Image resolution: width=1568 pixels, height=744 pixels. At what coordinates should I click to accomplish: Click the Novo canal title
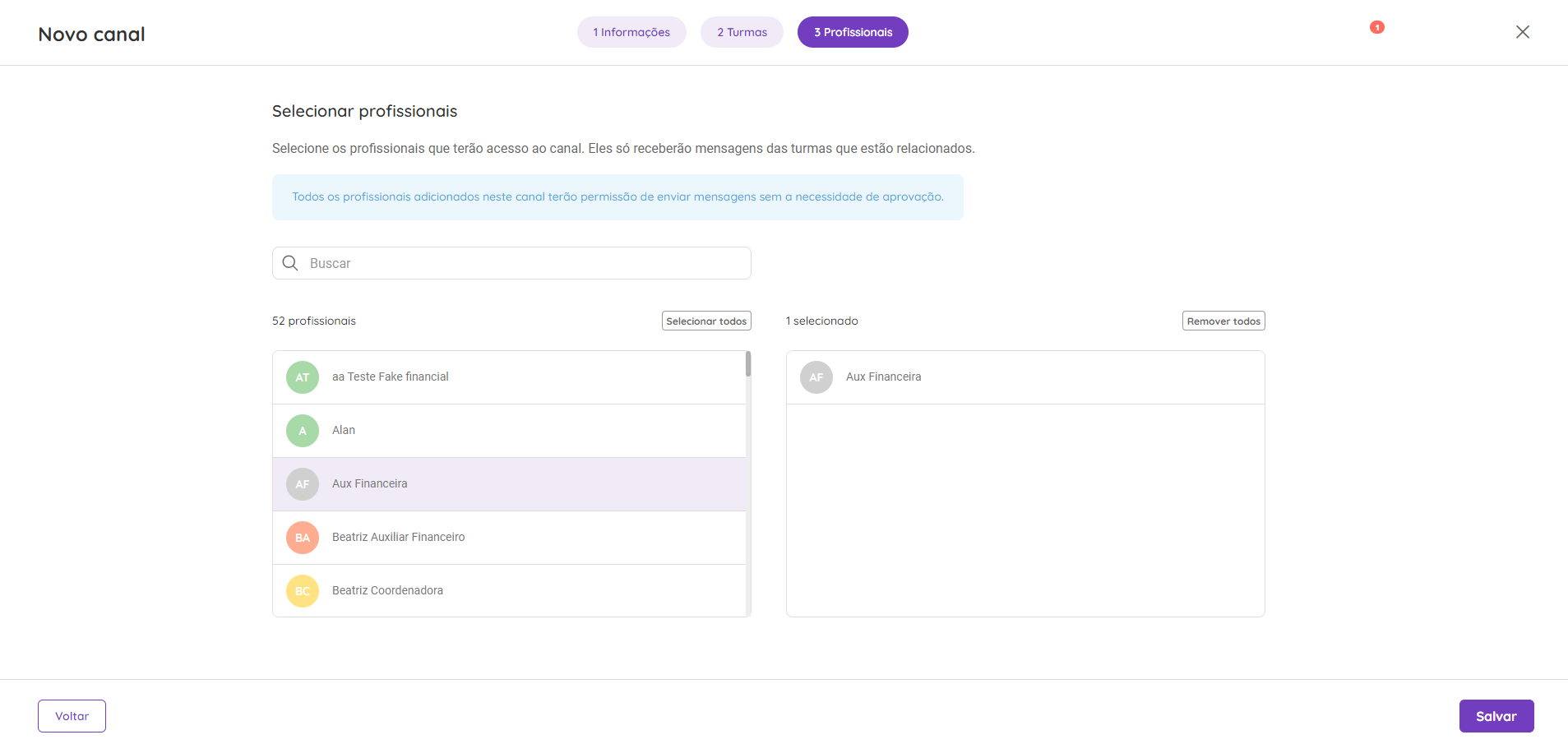click(91, 34)
